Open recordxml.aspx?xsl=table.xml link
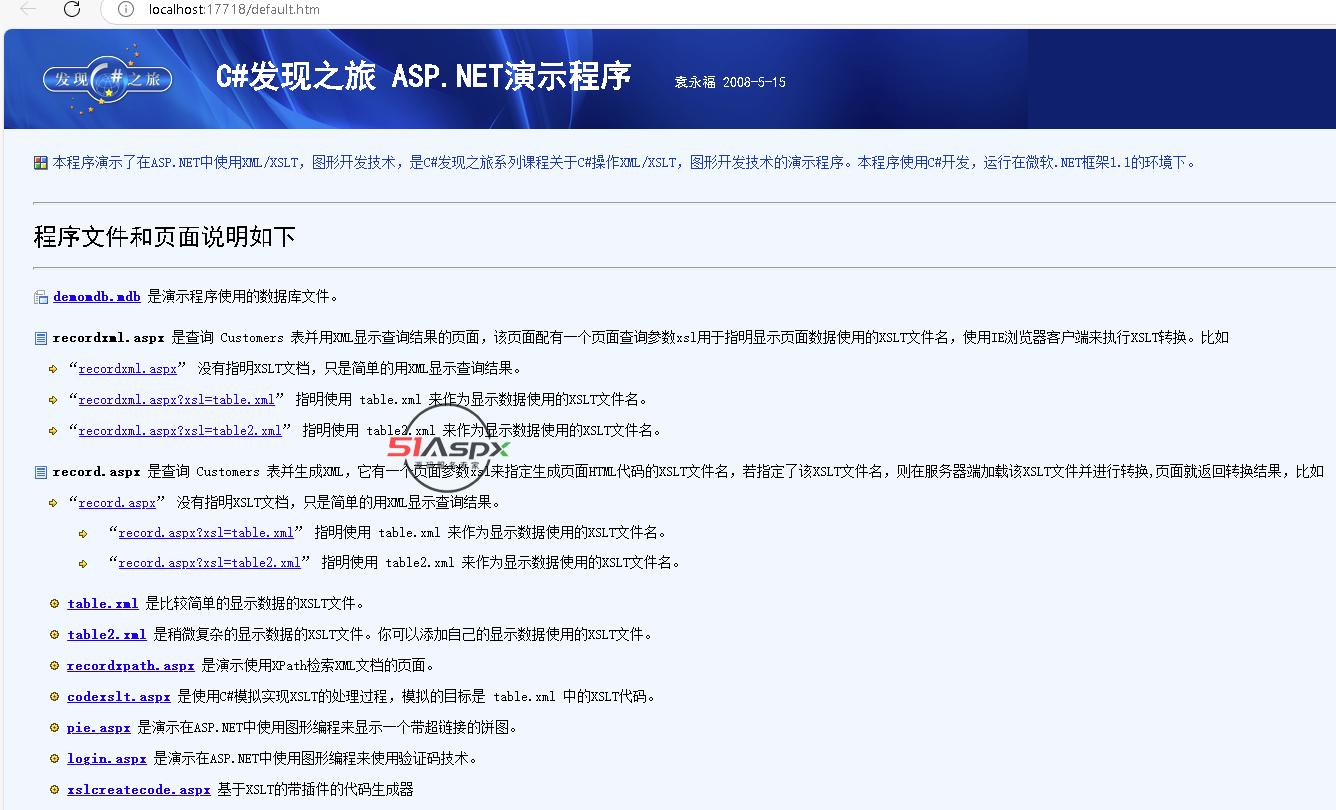Screen dimensions: 1336x810 coord(177,400)
